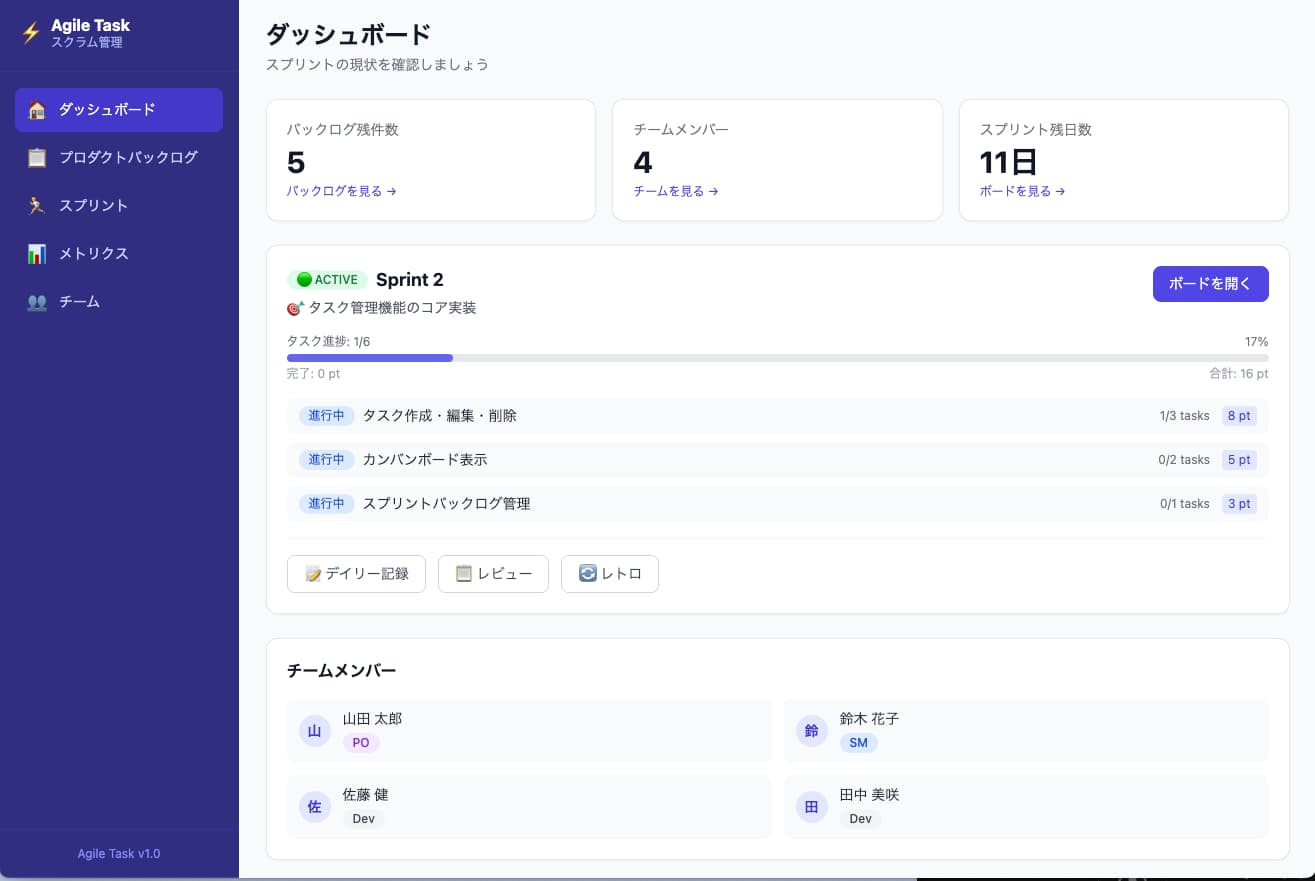Click 田中 美咲's avatar circle

(811, 806)
